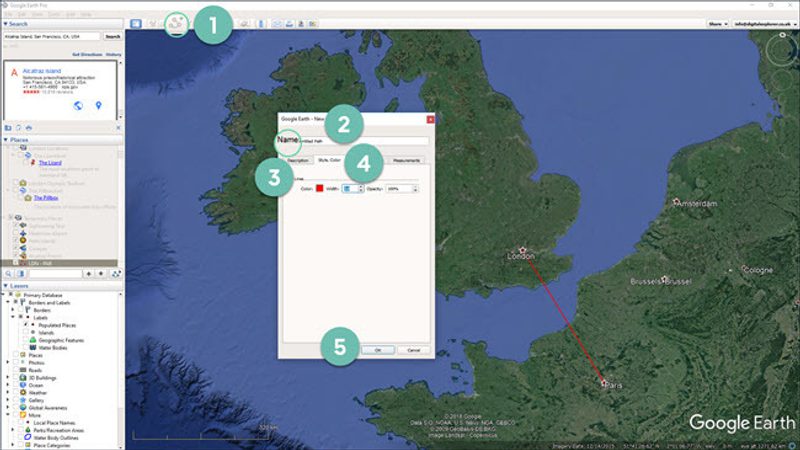This screenshot has width=800, height=450.
Task: Close search results with the X icon
Action: click(118, 128)
